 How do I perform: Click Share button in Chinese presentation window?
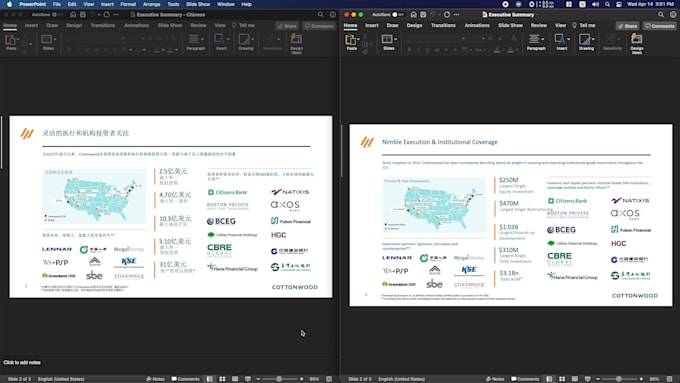[287, 26]
